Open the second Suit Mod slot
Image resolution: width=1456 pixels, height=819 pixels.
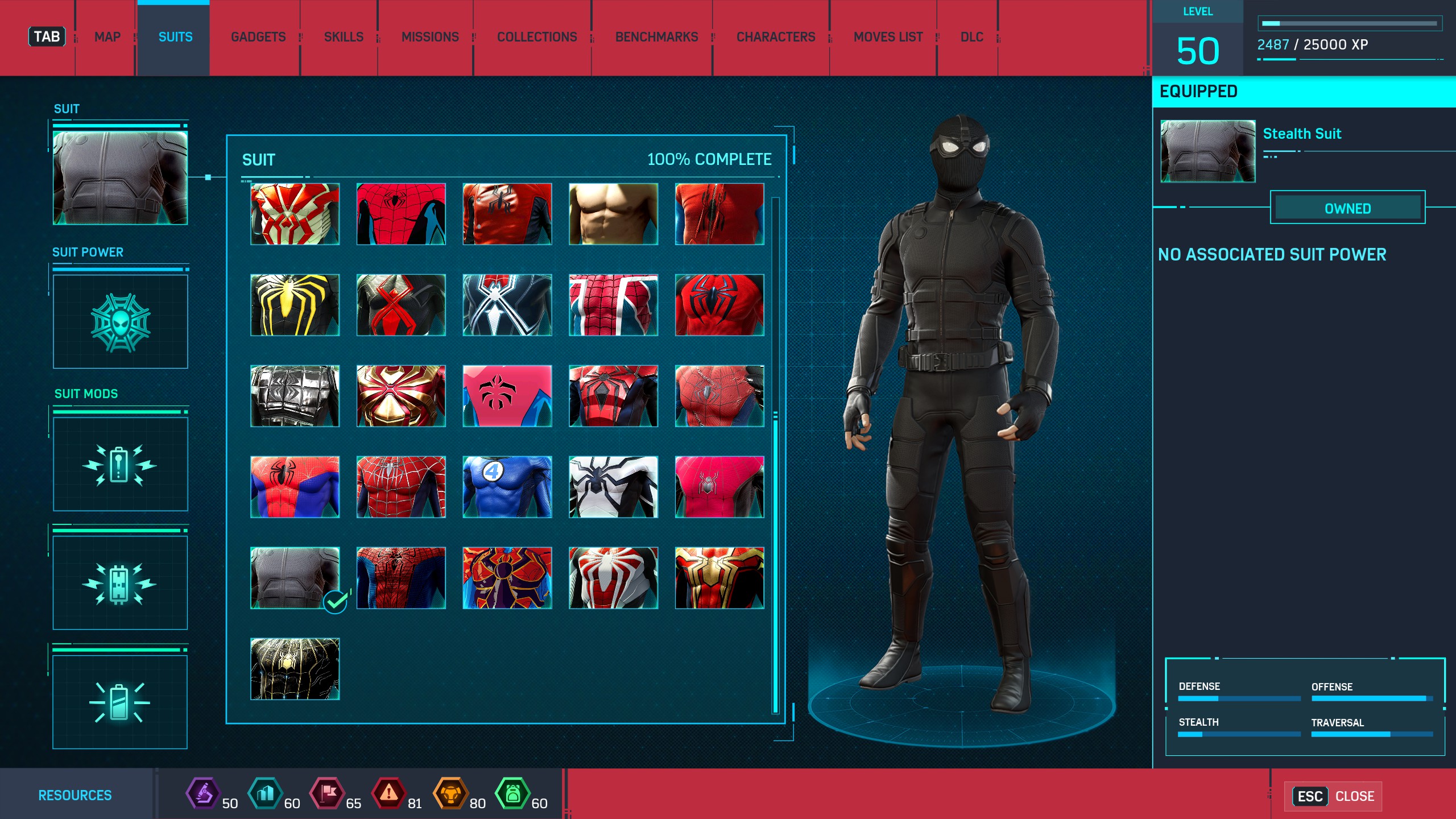tap(120, 583)
